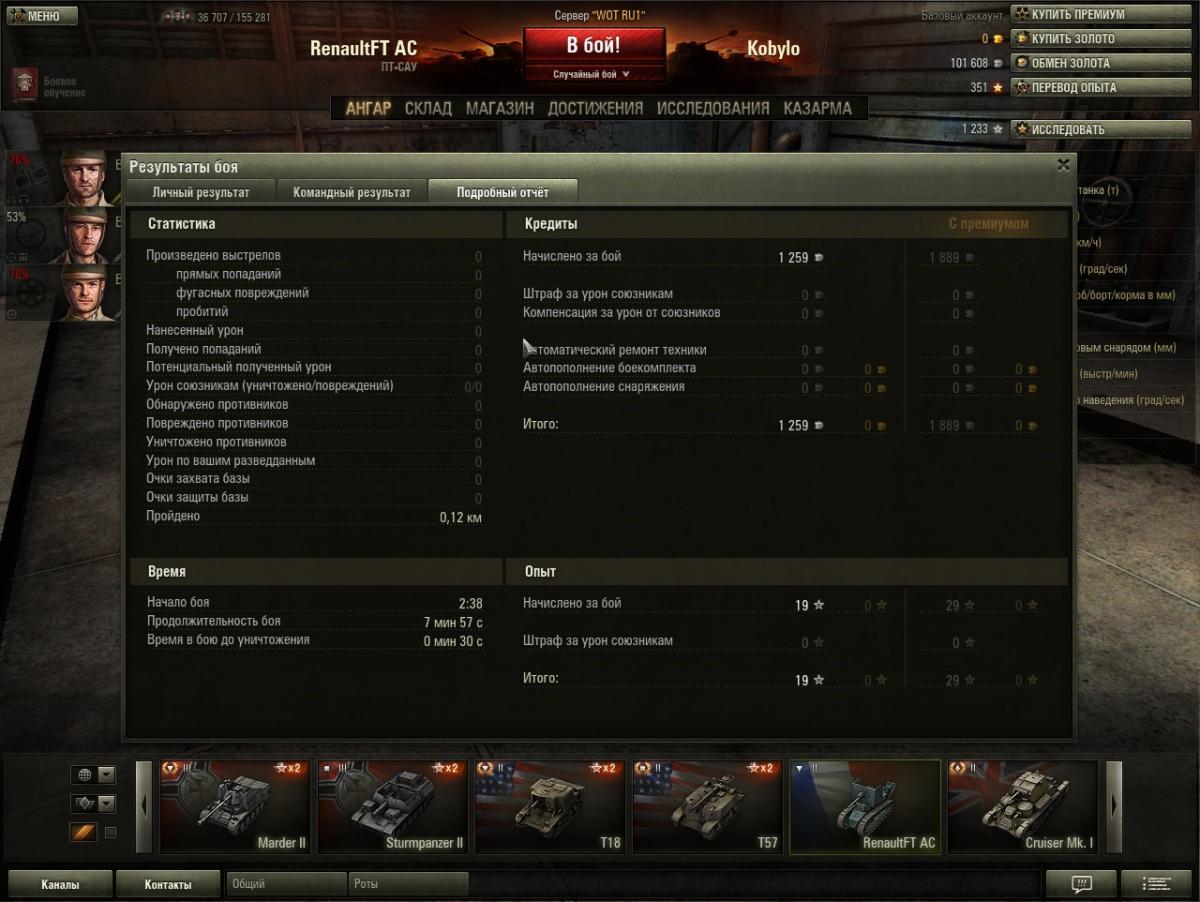Image resolution: width=1200 pixels, height=902 pixels.
Task: Click ПЕРЕВОД ОПЫТА button
Action: [1101, 87]
